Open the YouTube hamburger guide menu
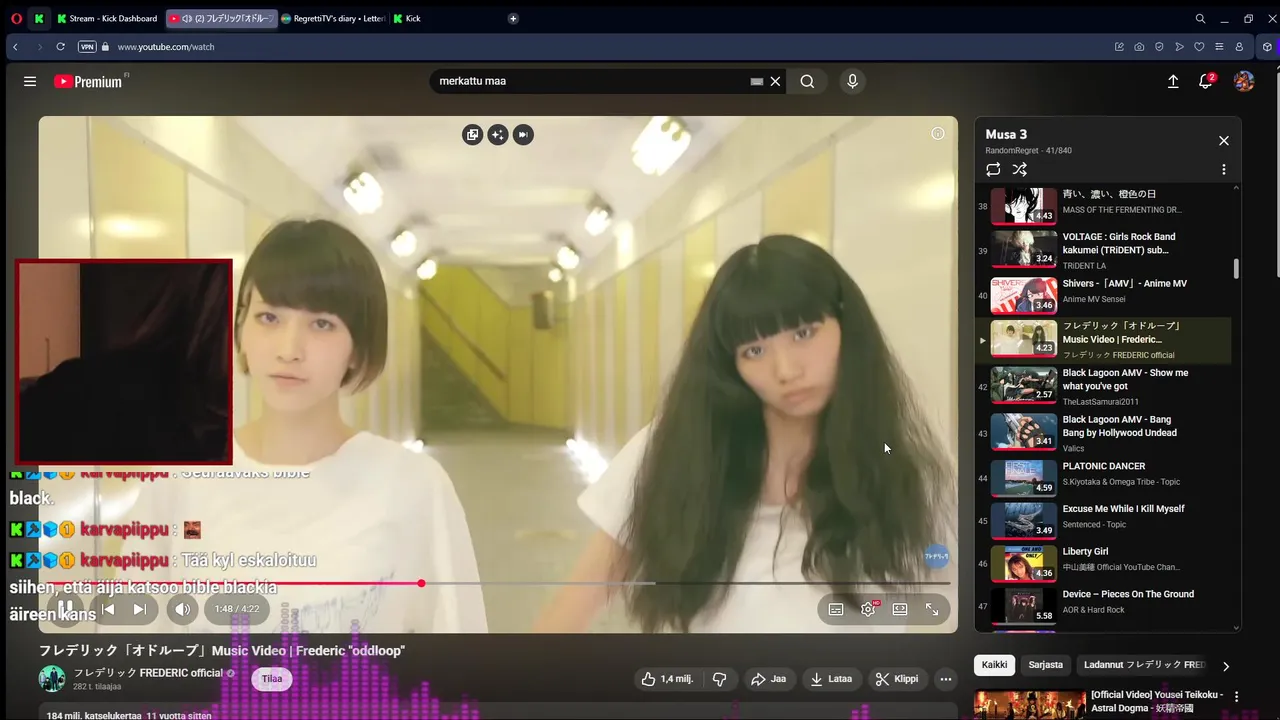 pos(30,81)
